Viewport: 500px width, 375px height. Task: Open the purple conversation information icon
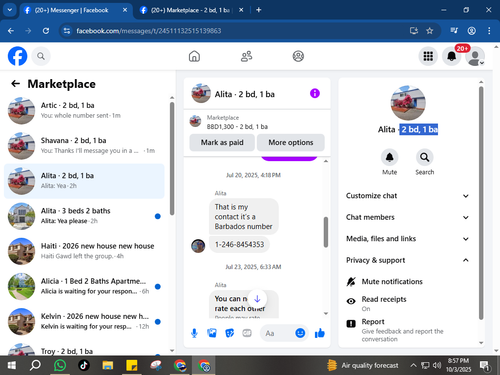[x=315, y=93]
